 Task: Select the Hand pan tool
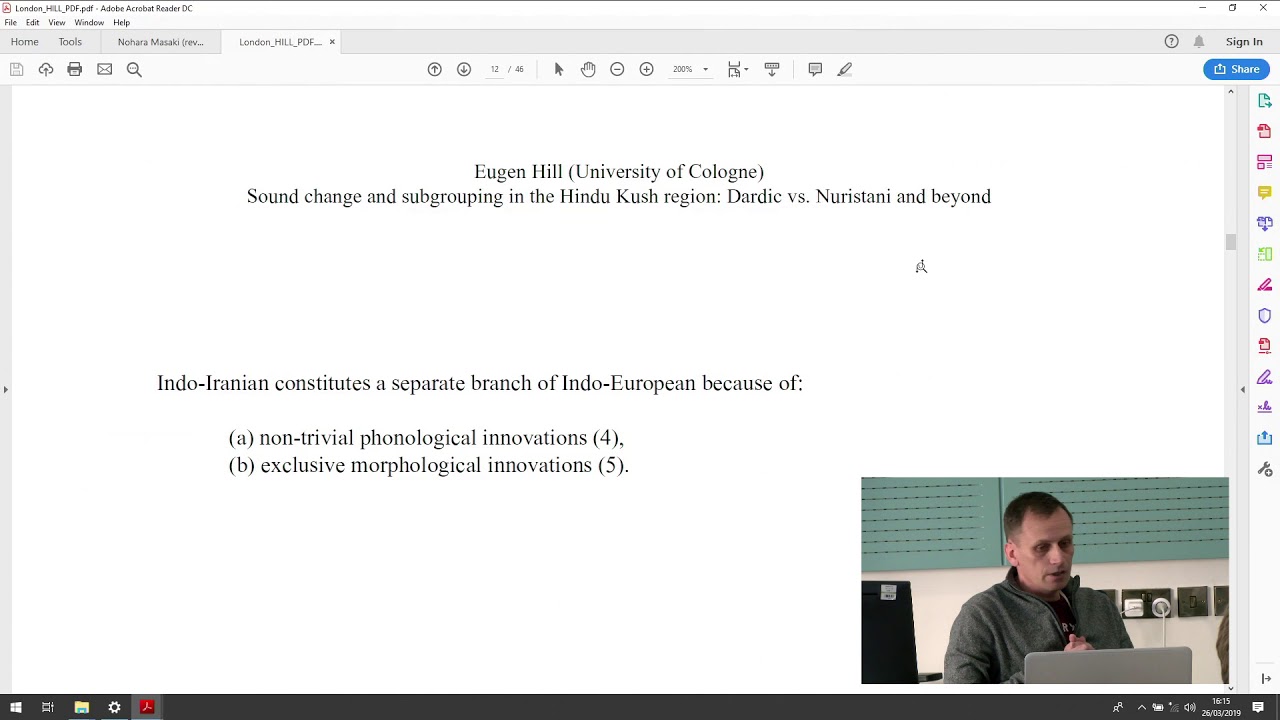[x=588, y=69]
